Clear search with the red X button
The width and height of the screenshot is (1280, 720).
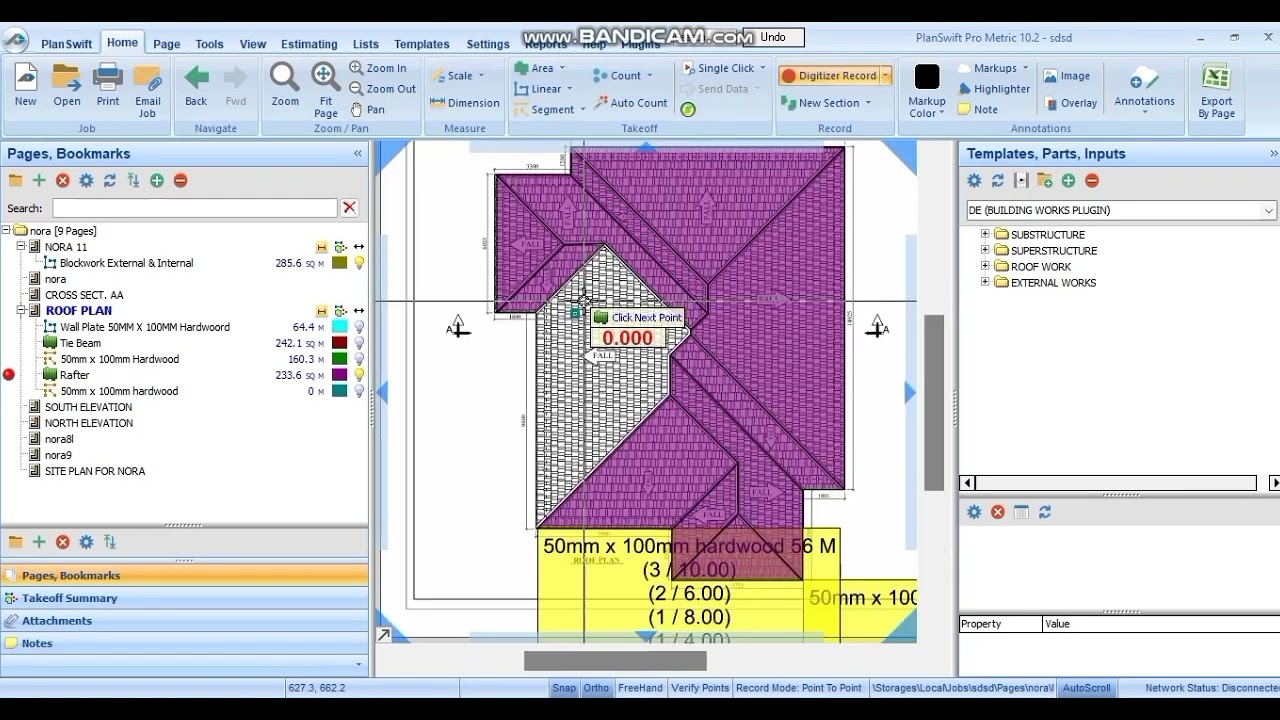point(349,208)
